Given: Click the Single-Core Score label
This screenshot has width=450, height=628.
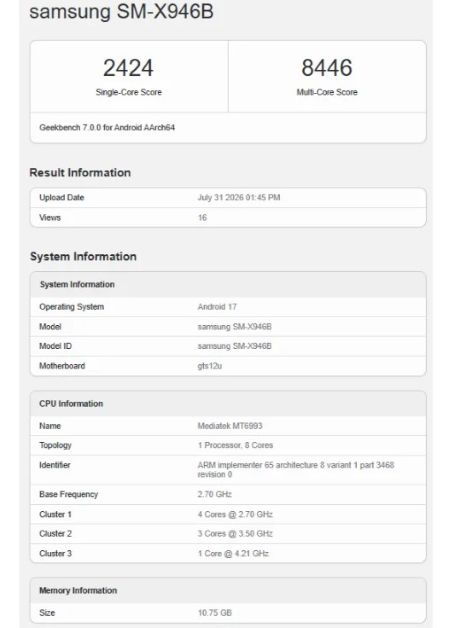Looking at the screenshot, I should pyautogui.click(x=129, y=92).
